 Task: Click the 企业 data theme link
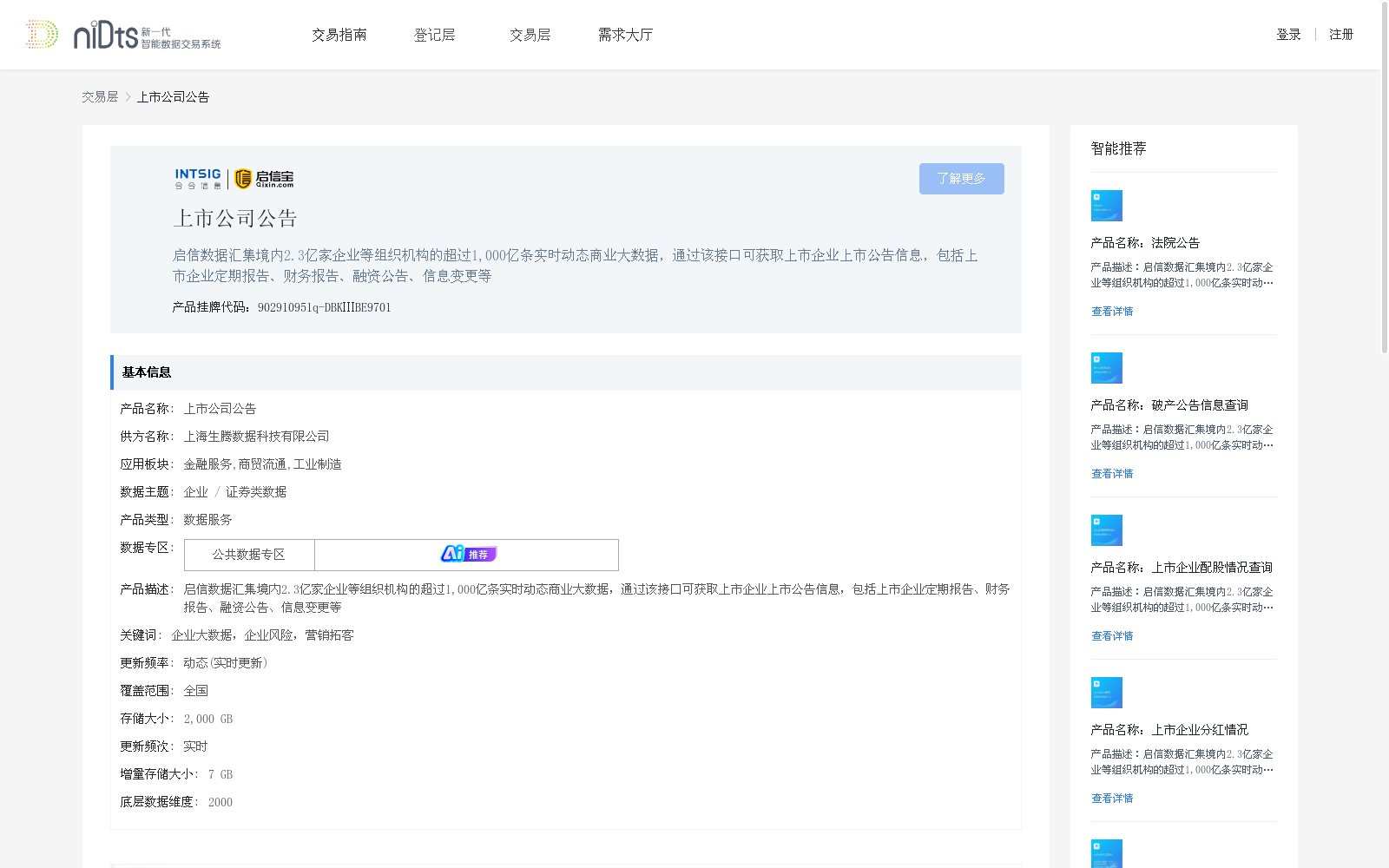coord(196,492)
